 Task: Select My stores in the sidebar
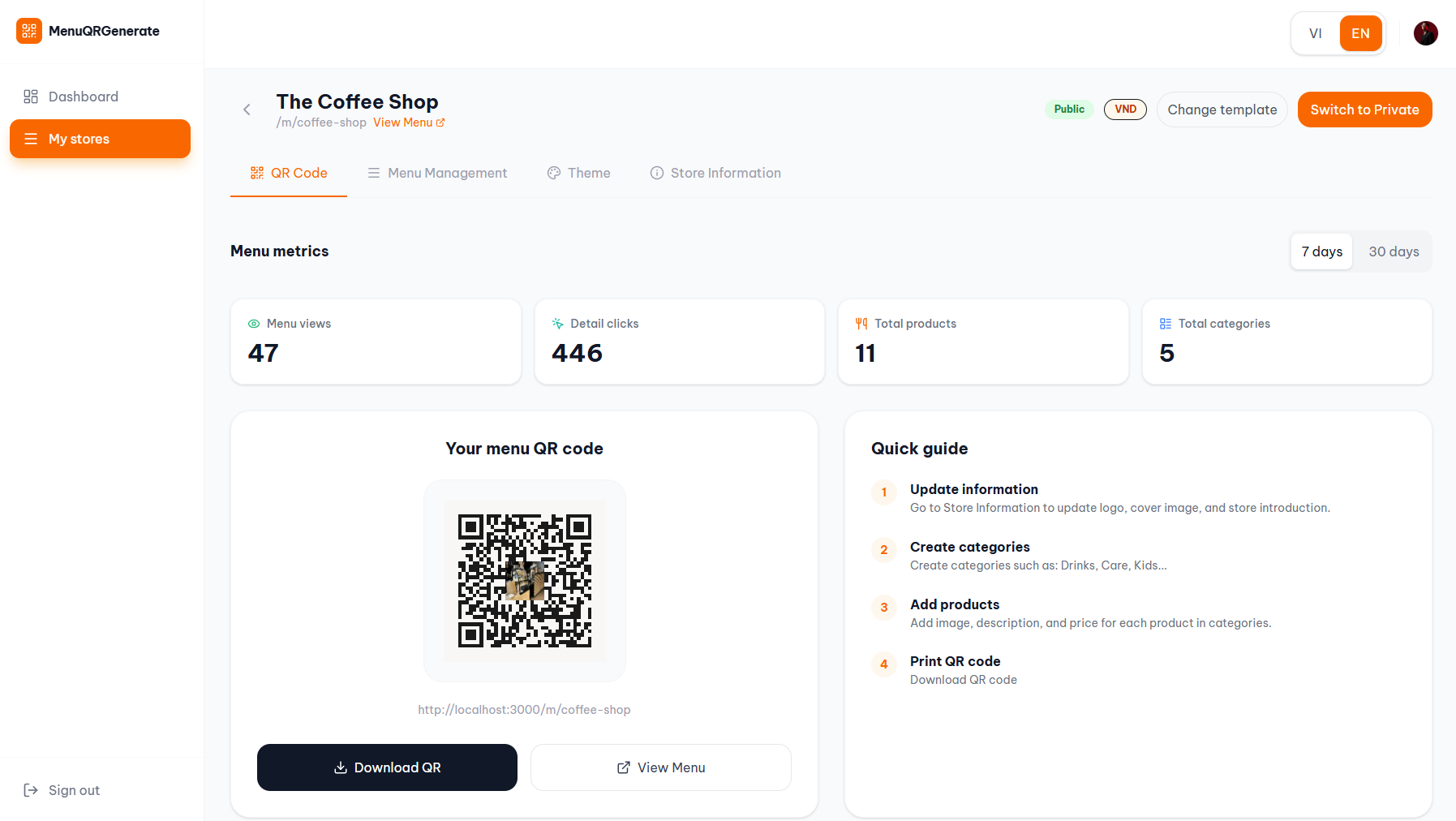(100, 139)
